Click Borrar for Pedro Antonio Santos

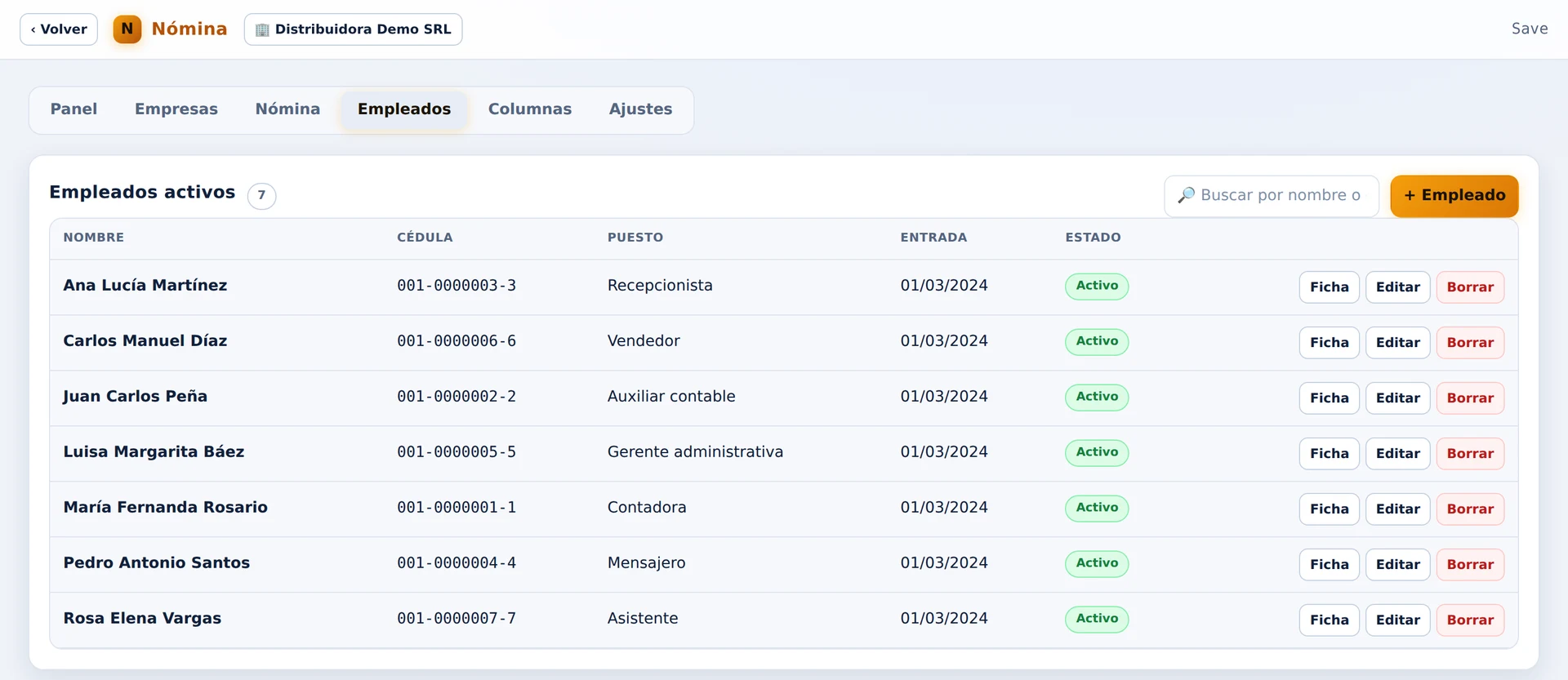(1470, 565)
